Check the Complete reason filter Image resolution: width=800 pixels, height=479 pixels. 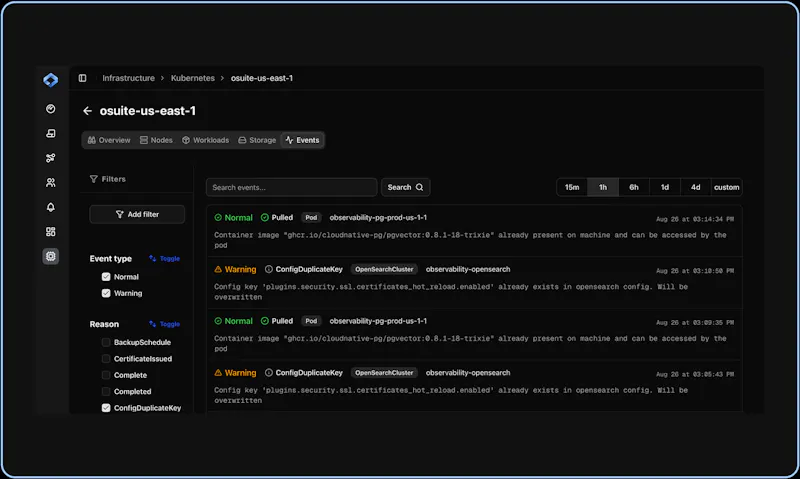click(106, 375)
